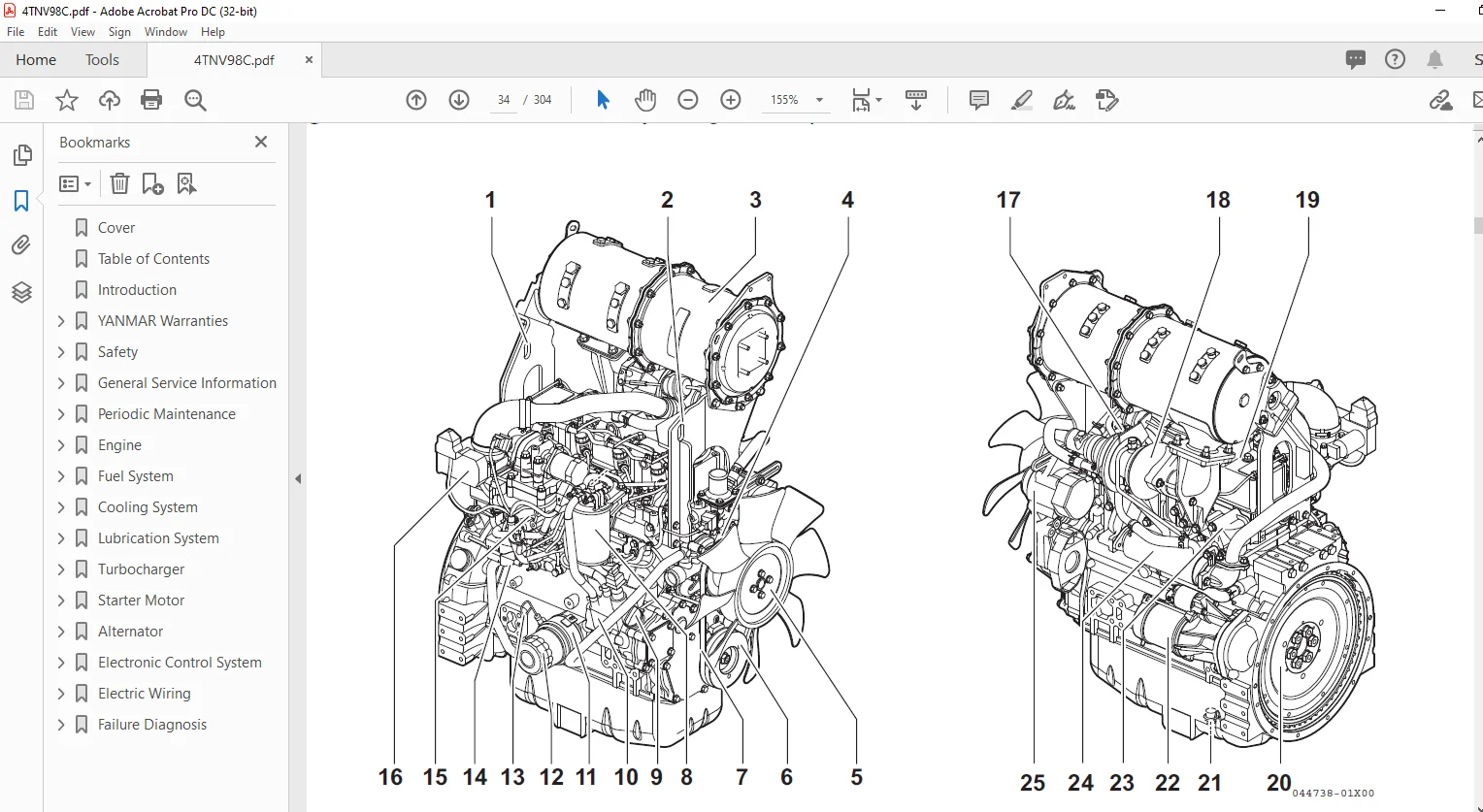1483x812 pixels.
Task: Zoom in with the plus button
Action: pos(731,100)
